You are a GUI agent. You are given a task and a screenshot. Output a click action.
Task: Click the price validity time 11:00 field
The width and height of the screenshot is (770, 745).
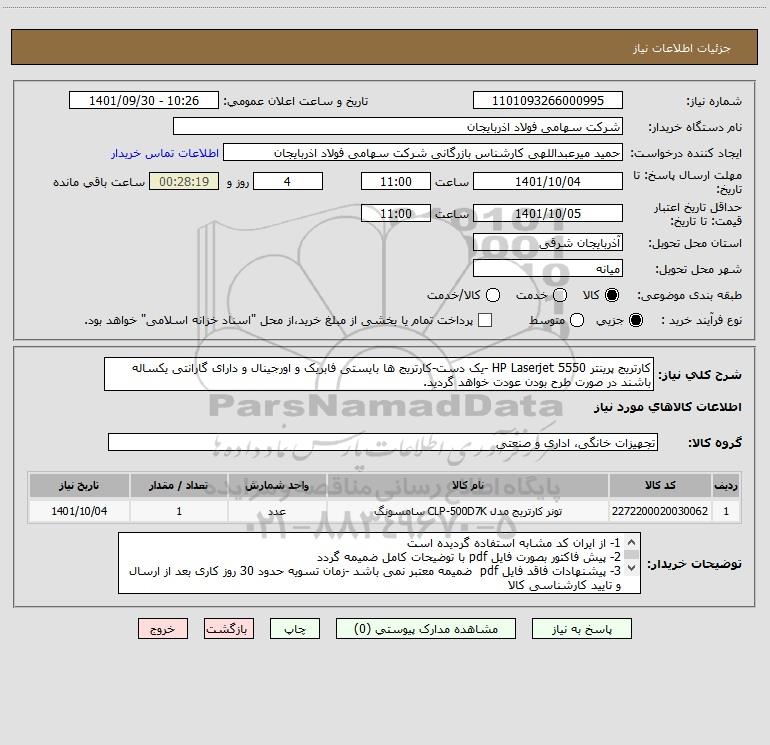point(396,214)
